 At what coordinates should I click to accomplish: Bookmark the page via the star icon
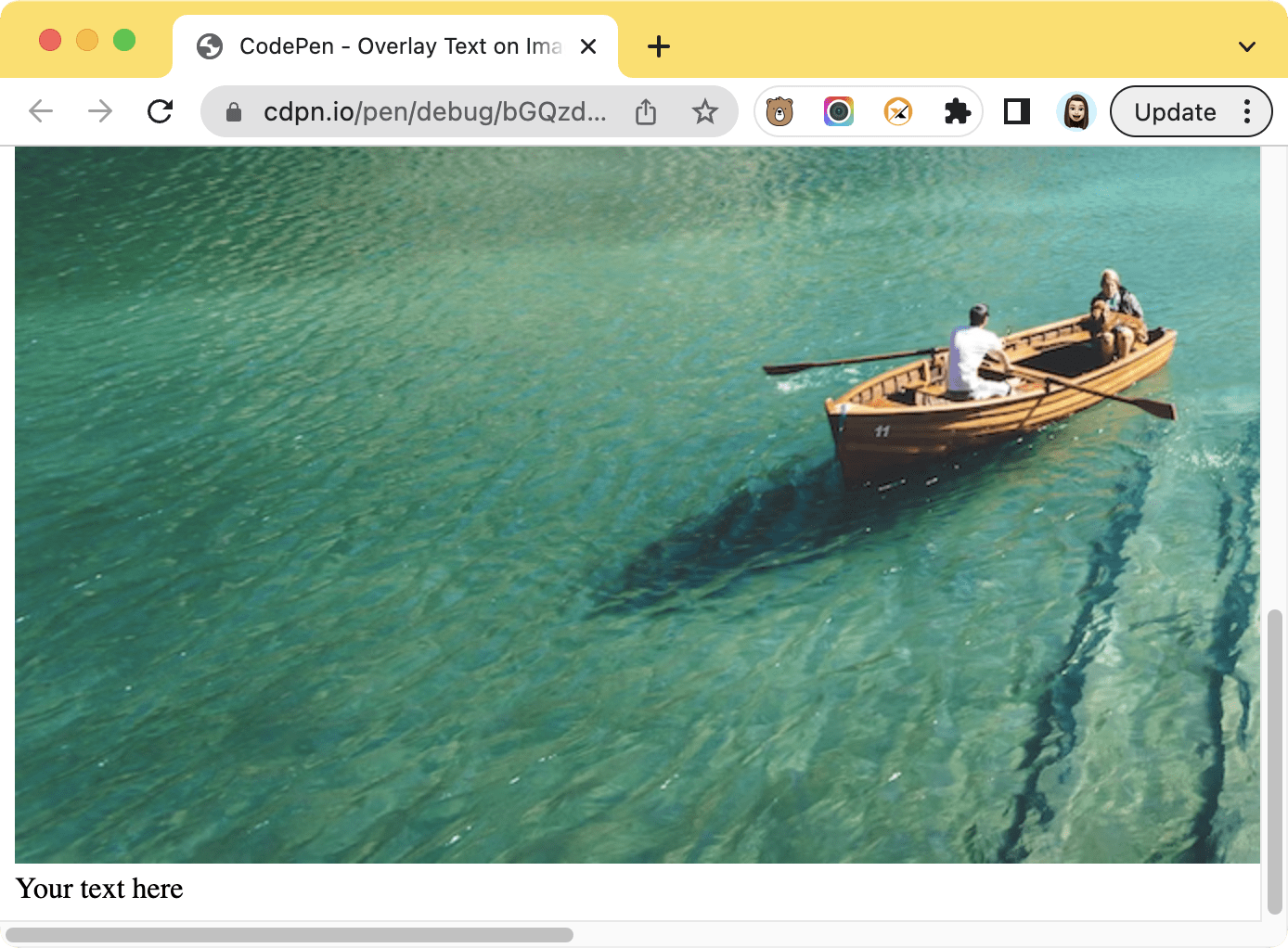pos(705,111)
